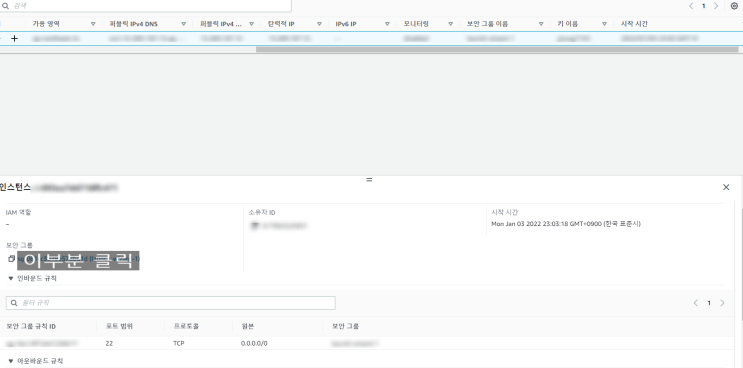Sort by 탄력적 IP column arrow
The height and width of the screenshot is (368, 743).
click(319, 24)
